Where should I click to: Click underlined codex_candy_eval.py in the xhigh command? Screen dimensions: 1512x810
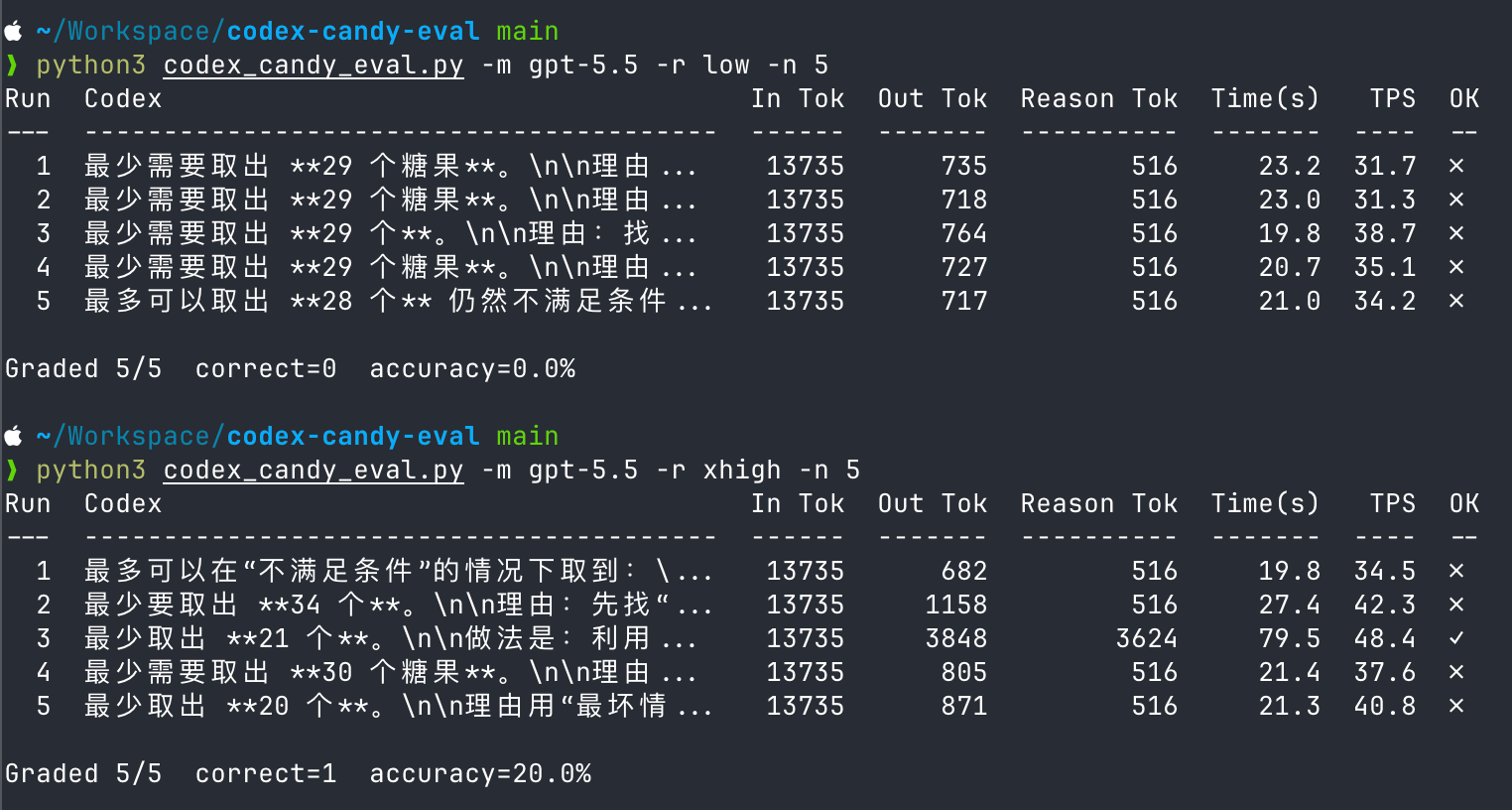point(314,471)
